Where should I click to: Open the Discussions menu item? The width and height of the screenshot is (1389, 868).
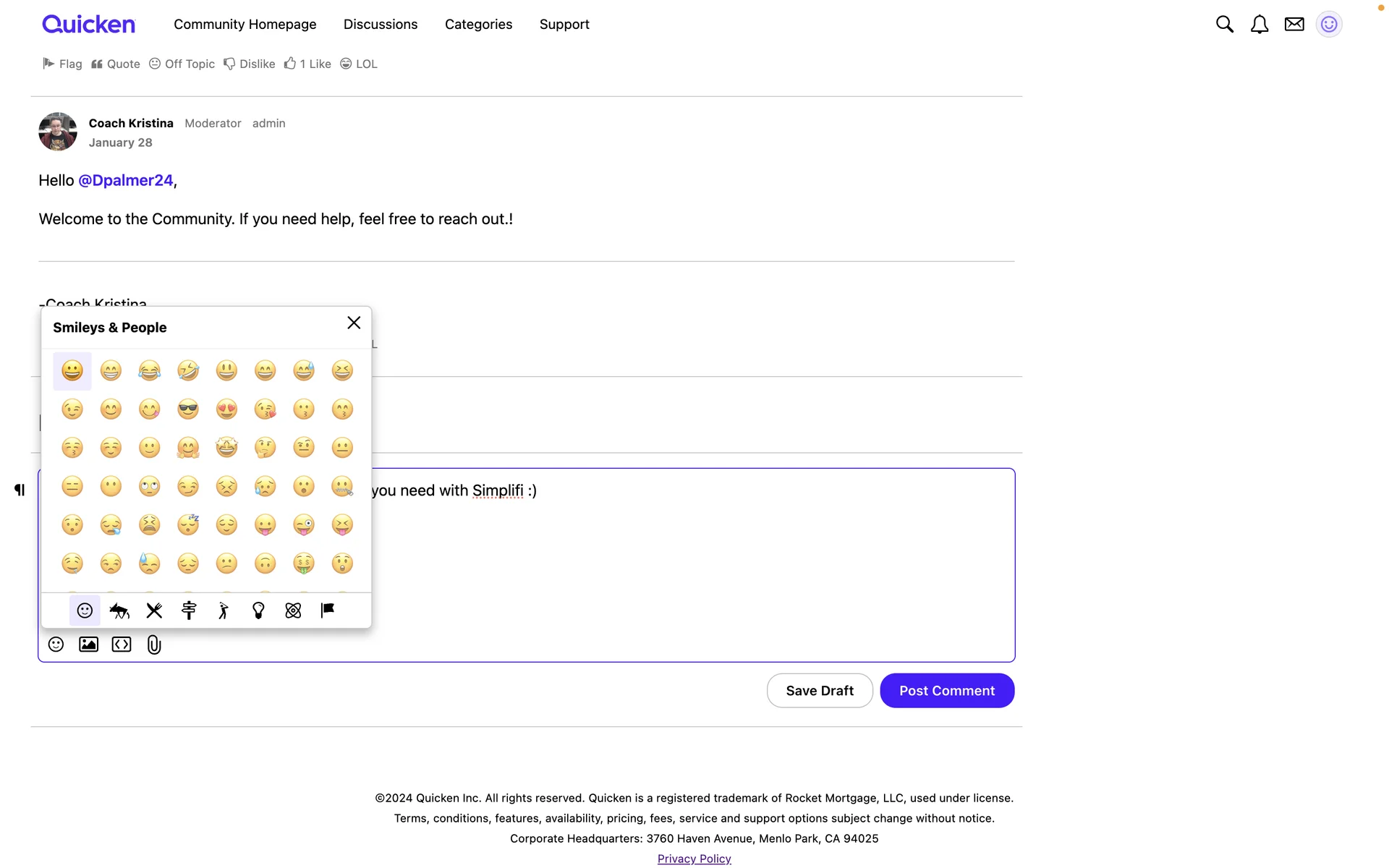(381, 25)
